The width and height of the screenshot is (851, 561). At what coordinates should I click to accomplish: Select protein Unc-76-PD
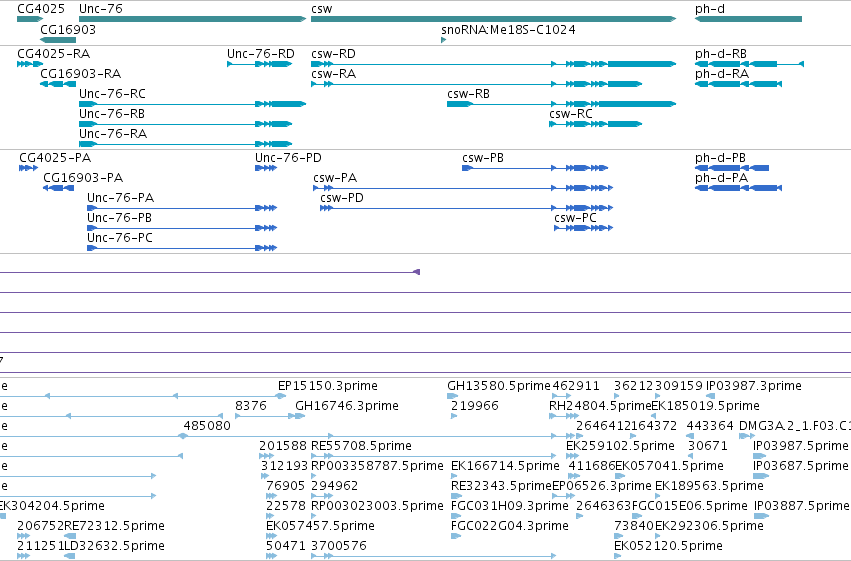266,168
